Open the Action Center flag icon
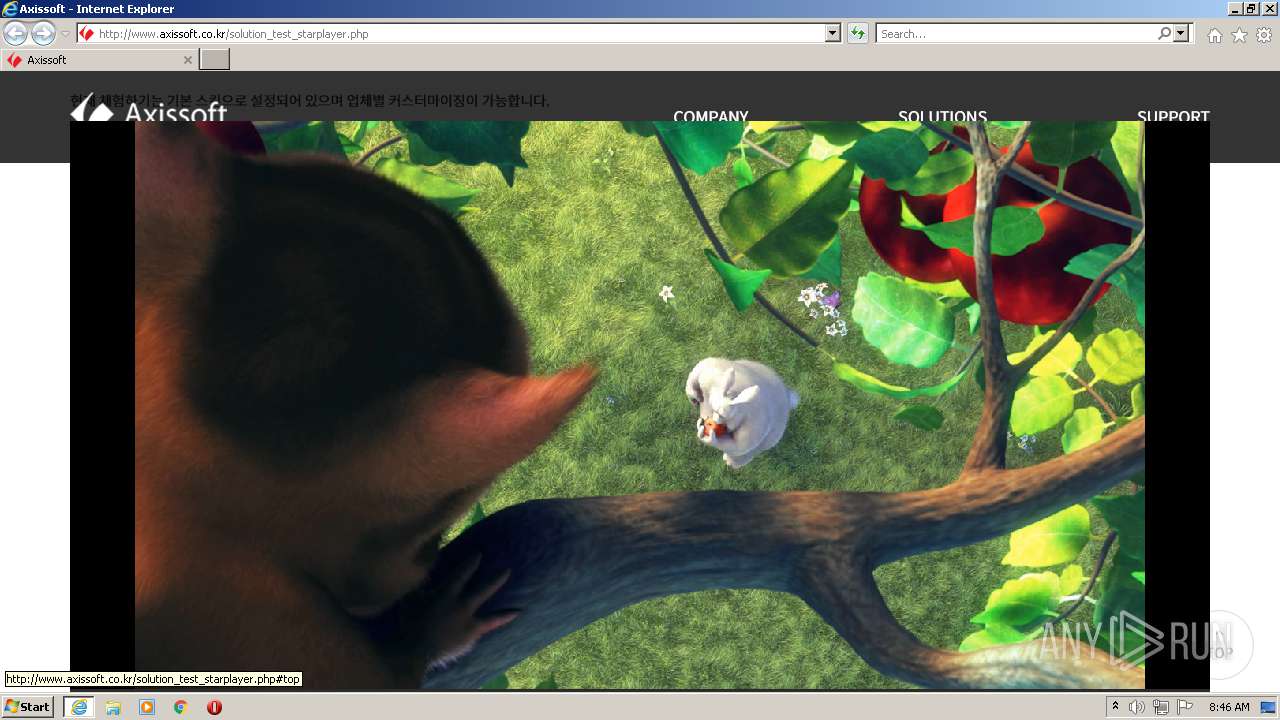This screenshot has height=720, width=1280. click(x=1185, y=707)
